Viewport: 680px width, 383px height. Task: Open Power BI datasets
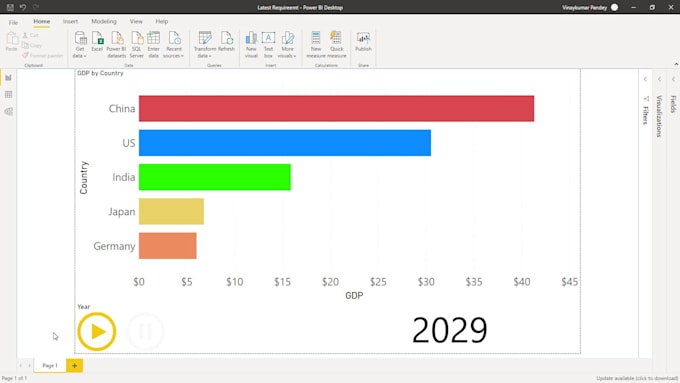[116, 44]
